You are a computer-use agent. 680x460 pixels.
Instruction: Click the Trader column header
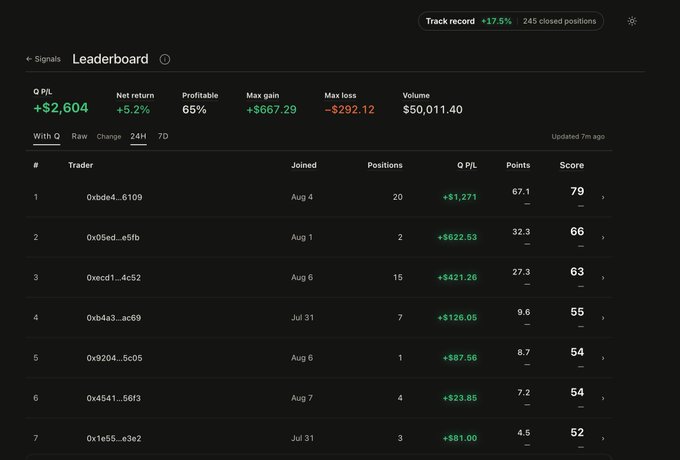[81, 165]
